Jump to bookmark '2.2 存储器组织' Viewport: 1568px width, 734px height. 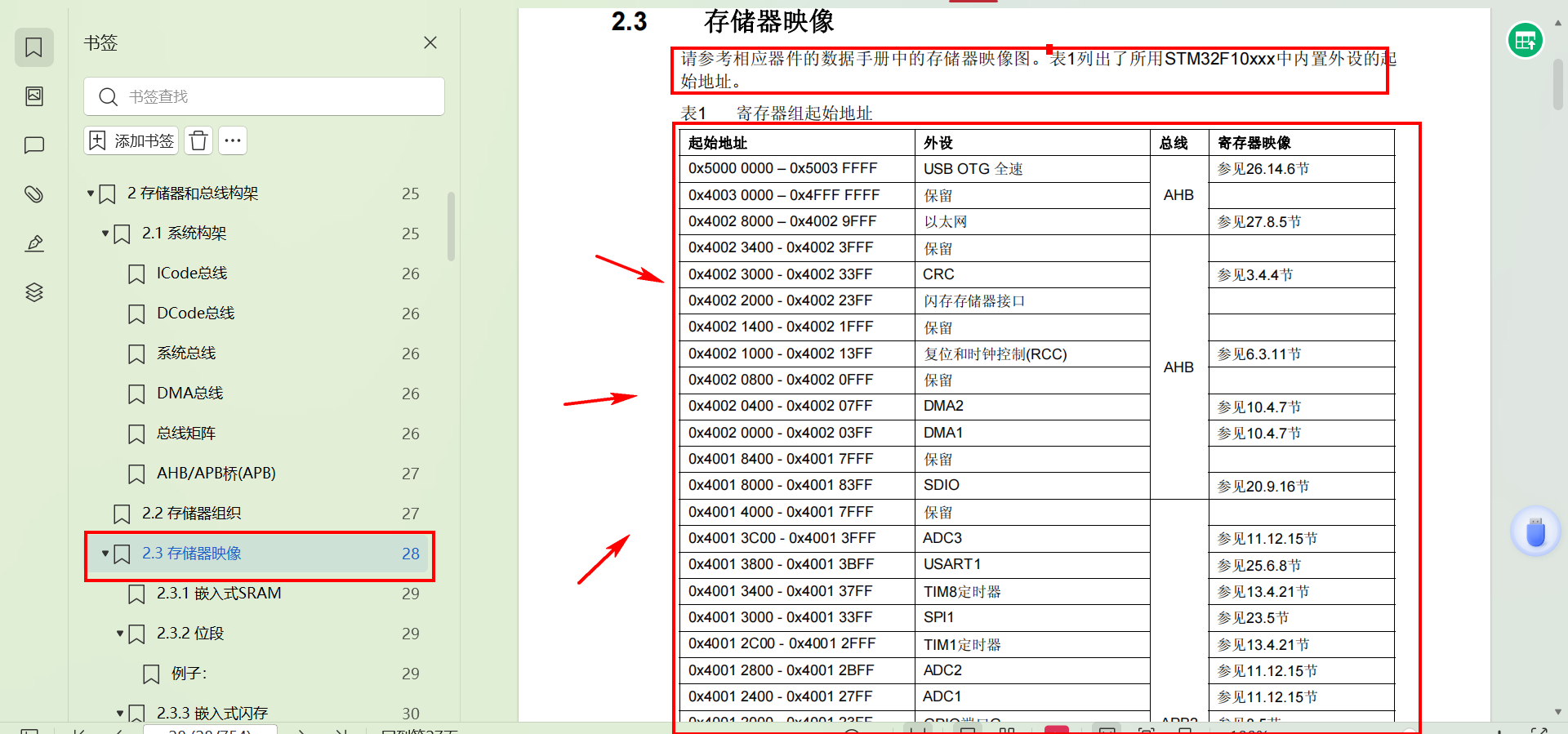tap(192, 514)
